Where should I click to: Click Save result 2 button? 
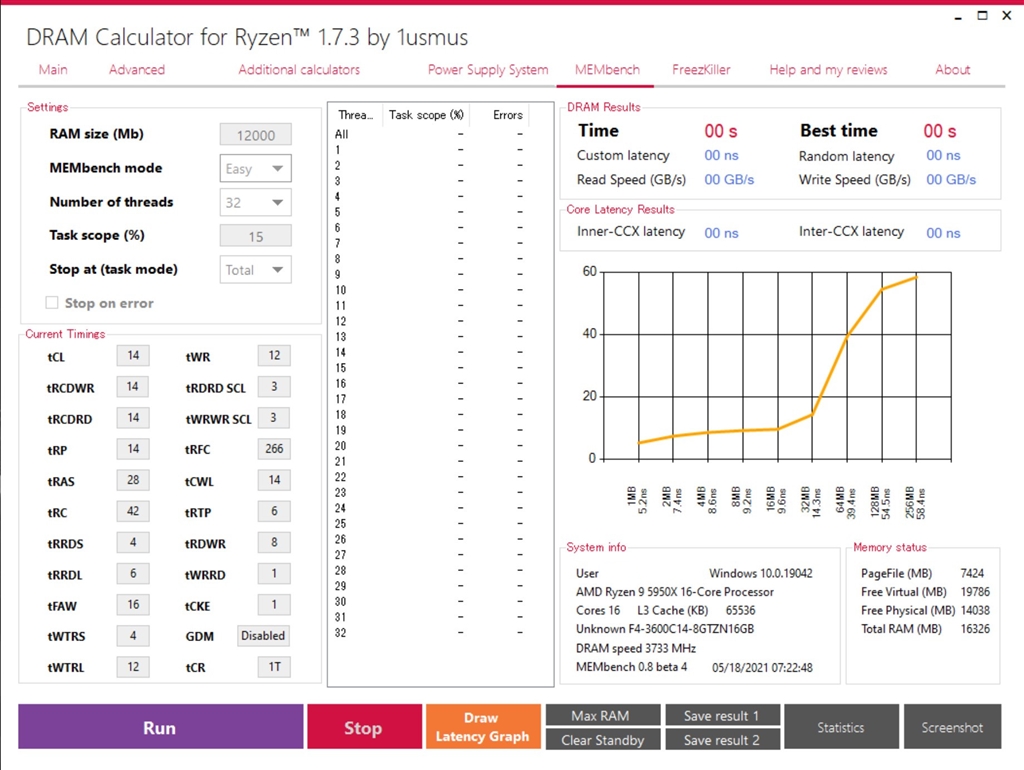pos(722,740)
